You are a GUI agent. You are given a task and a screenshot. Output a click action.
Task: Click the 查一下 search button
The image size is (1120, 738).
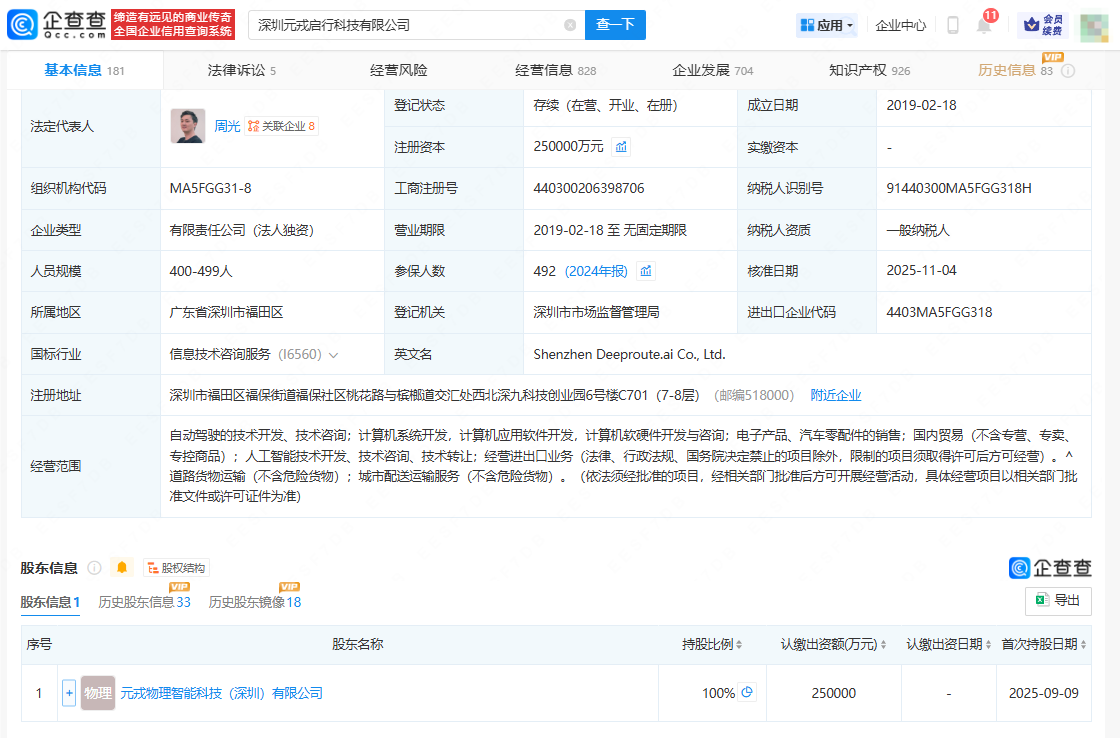coord(615,25)
